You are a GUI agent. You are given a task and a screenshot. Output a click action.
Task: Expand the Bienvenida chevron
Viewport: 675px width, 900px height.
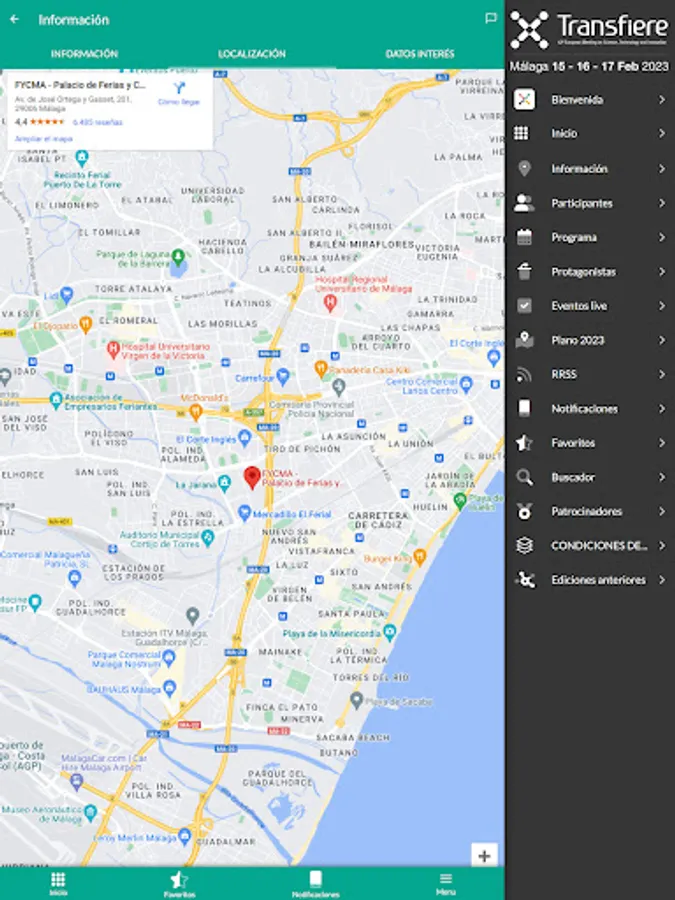[x=661, y=99]
